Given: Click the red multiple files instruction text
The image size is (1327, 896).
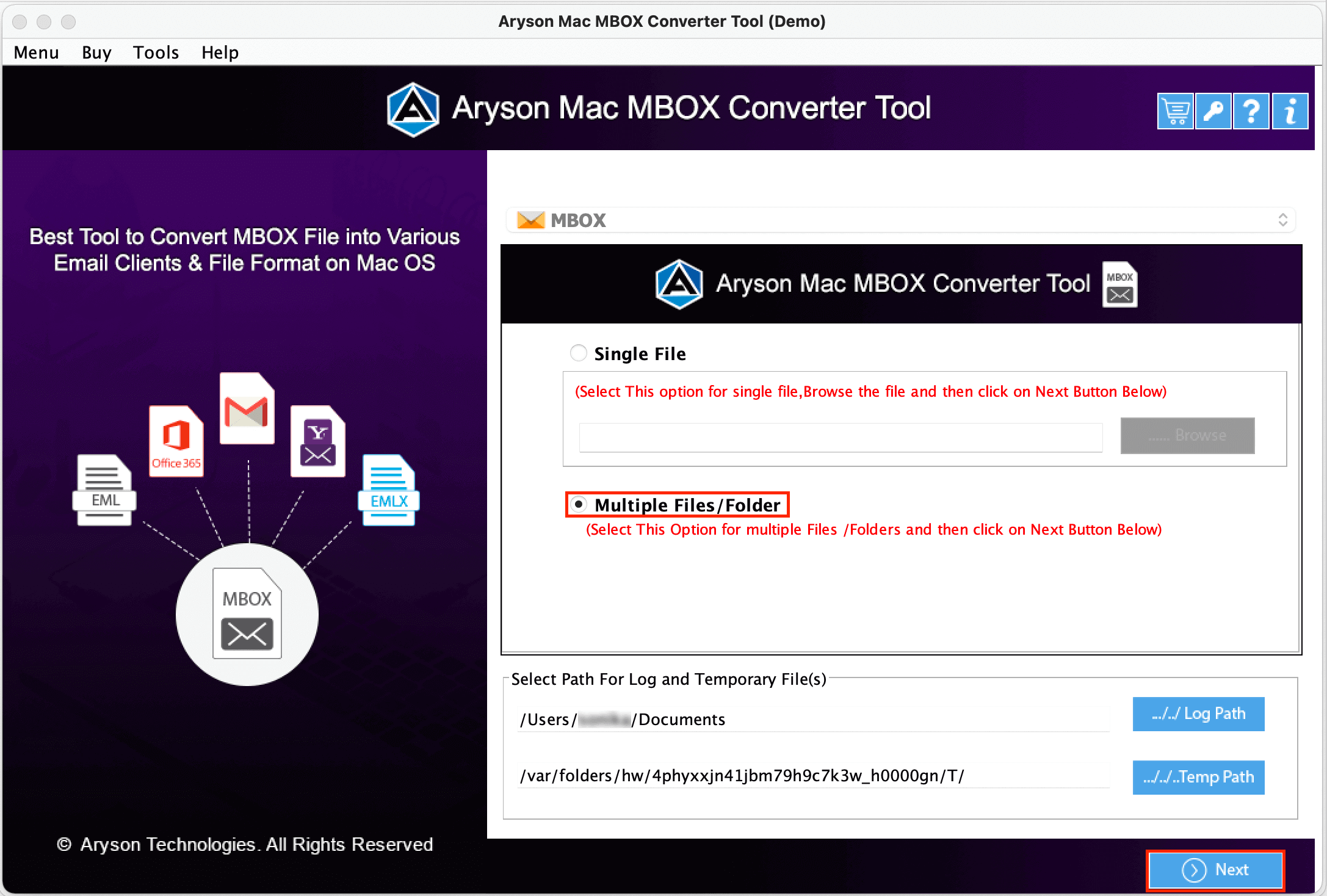Looking at the screenshot, I should pyautogui.click(x=873, y=530).
